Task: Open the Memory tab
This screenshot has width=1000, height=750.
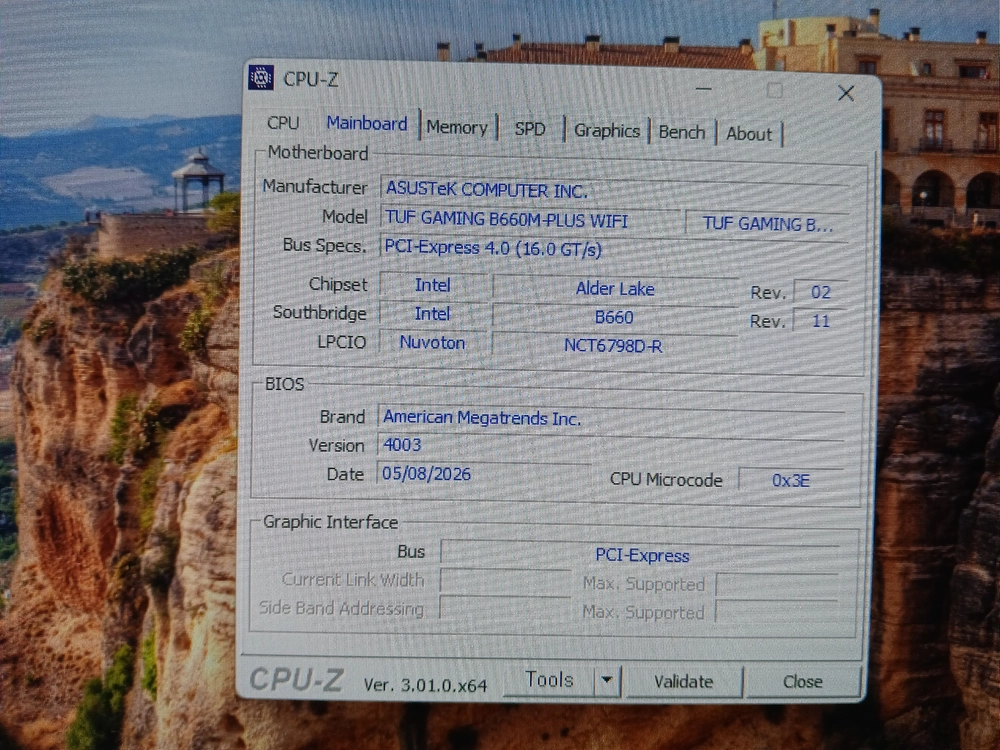Action: click(x=457, y=128)
